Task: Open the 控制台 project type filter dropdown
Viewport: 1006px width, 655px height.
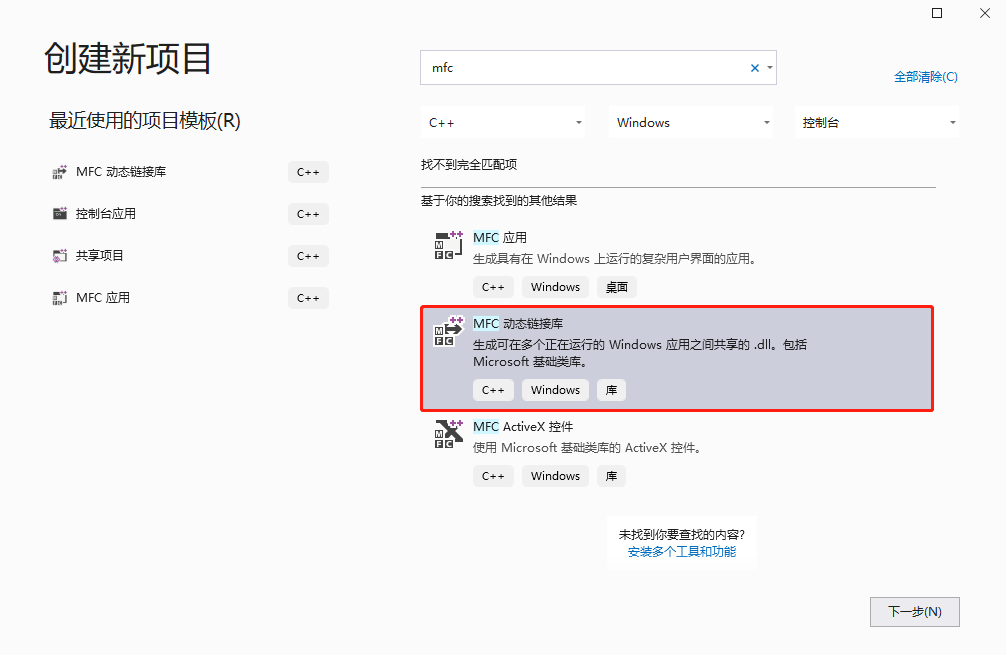Action: 876,123
